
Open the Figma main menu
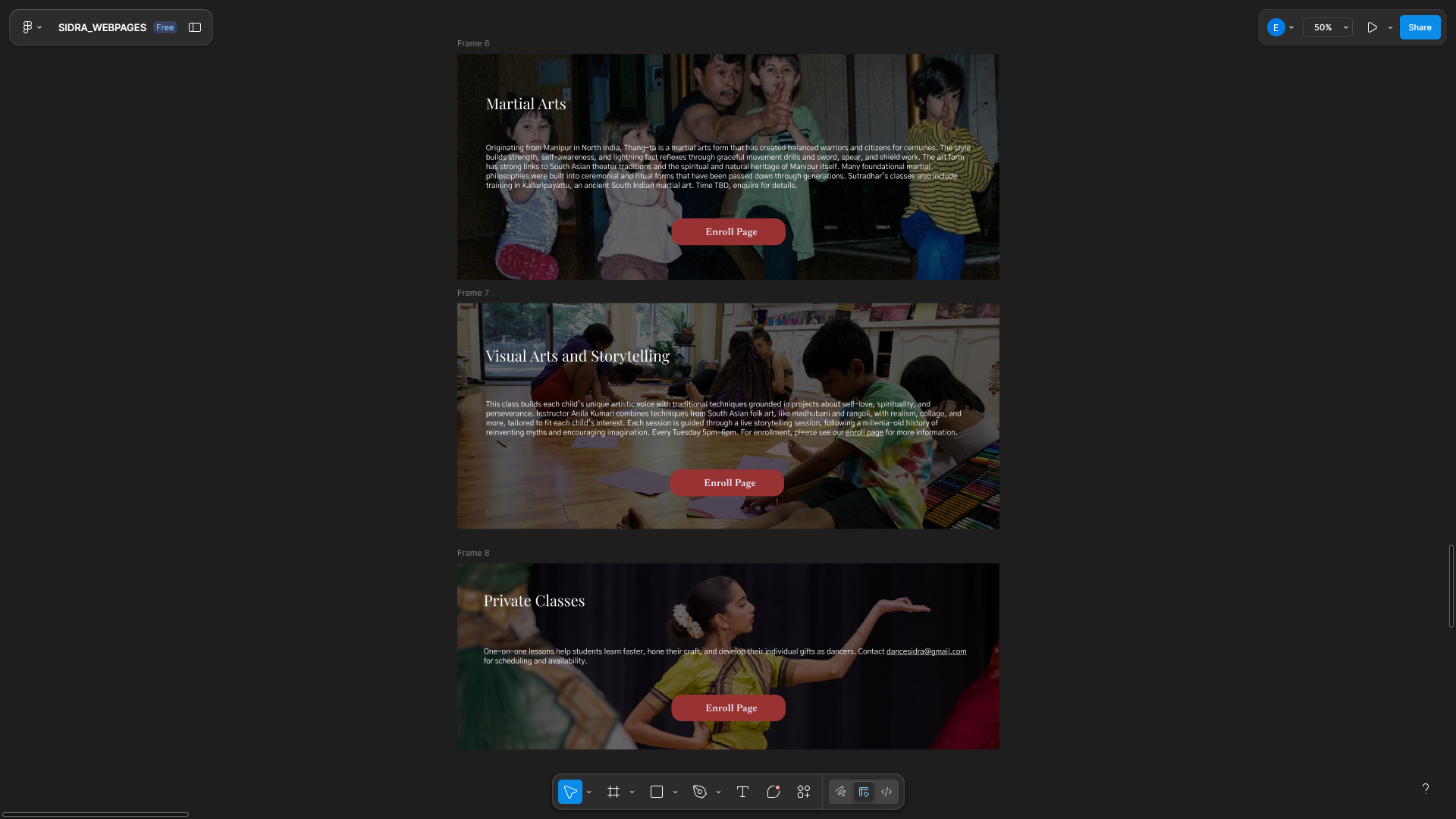coord(30,27)
